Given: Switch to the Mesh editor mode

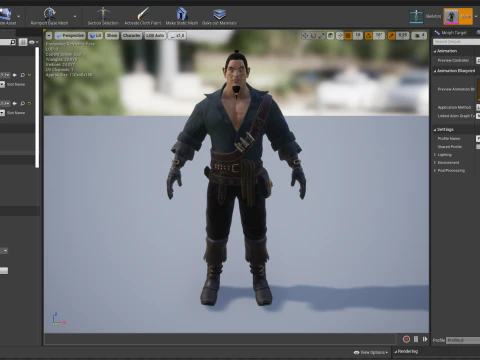Looking at the screenshot, I should [x=458, y=16].
